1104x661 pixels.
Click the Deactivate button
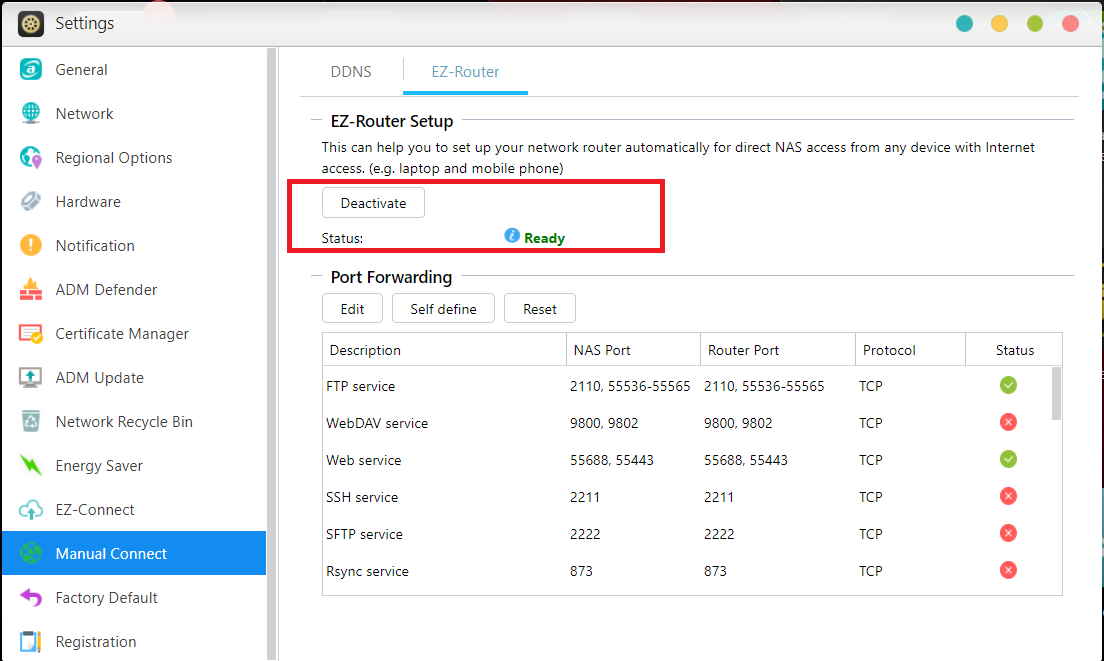[x=373, y=202]
